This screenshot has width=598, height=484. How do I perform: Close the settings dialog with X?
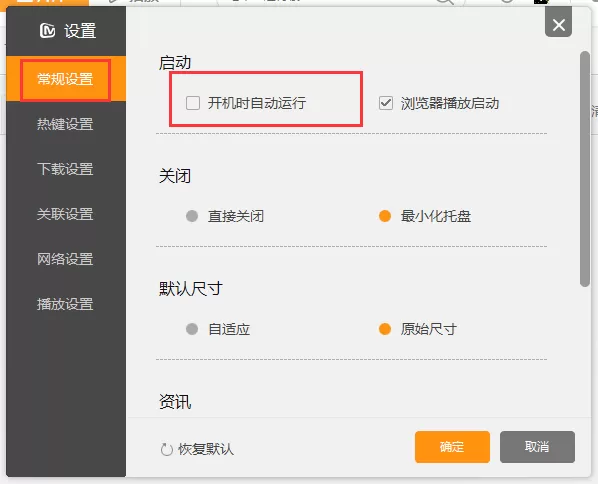click(x=558, y=25)
